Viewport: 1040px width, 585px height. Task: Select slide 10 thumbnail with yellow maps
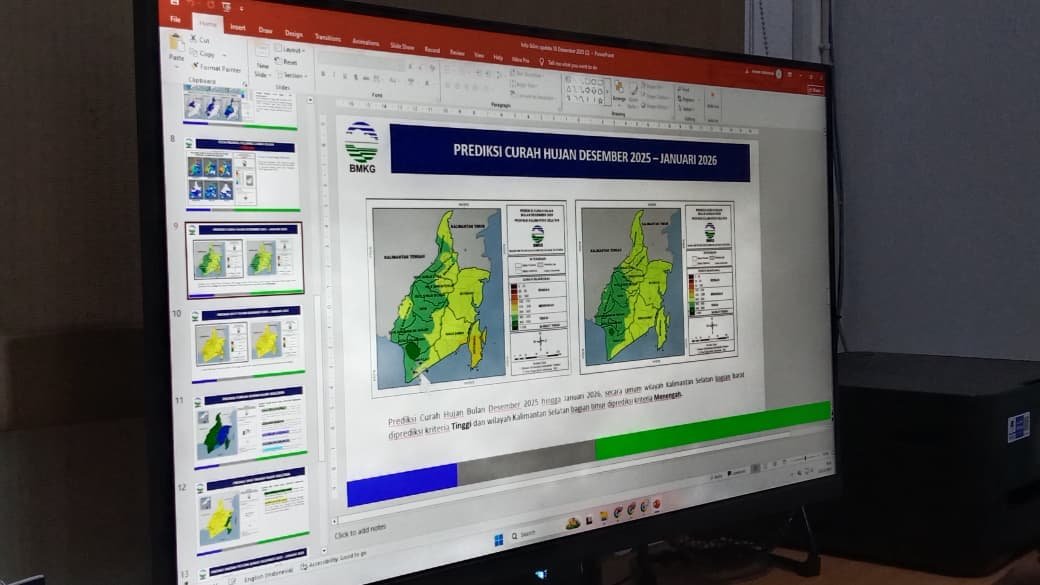pyautogui.click(x=247, y=343)
